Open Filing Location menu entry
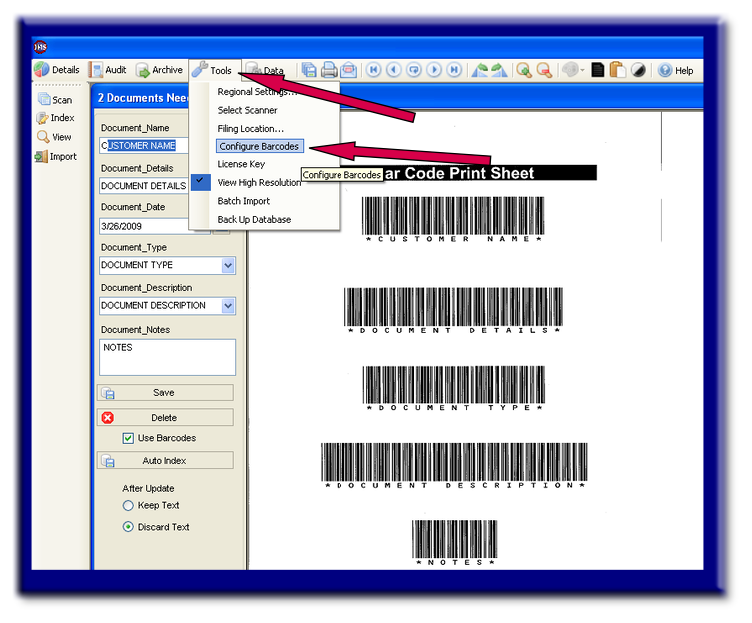Viewport: 752px width, 623px height. point(250,128)
